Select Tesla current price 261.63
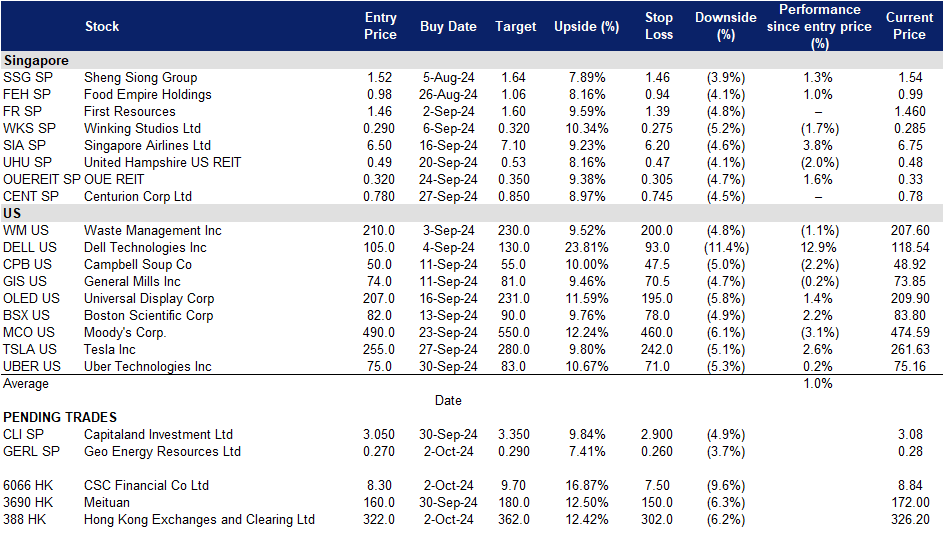 click(x=910, y=349)
